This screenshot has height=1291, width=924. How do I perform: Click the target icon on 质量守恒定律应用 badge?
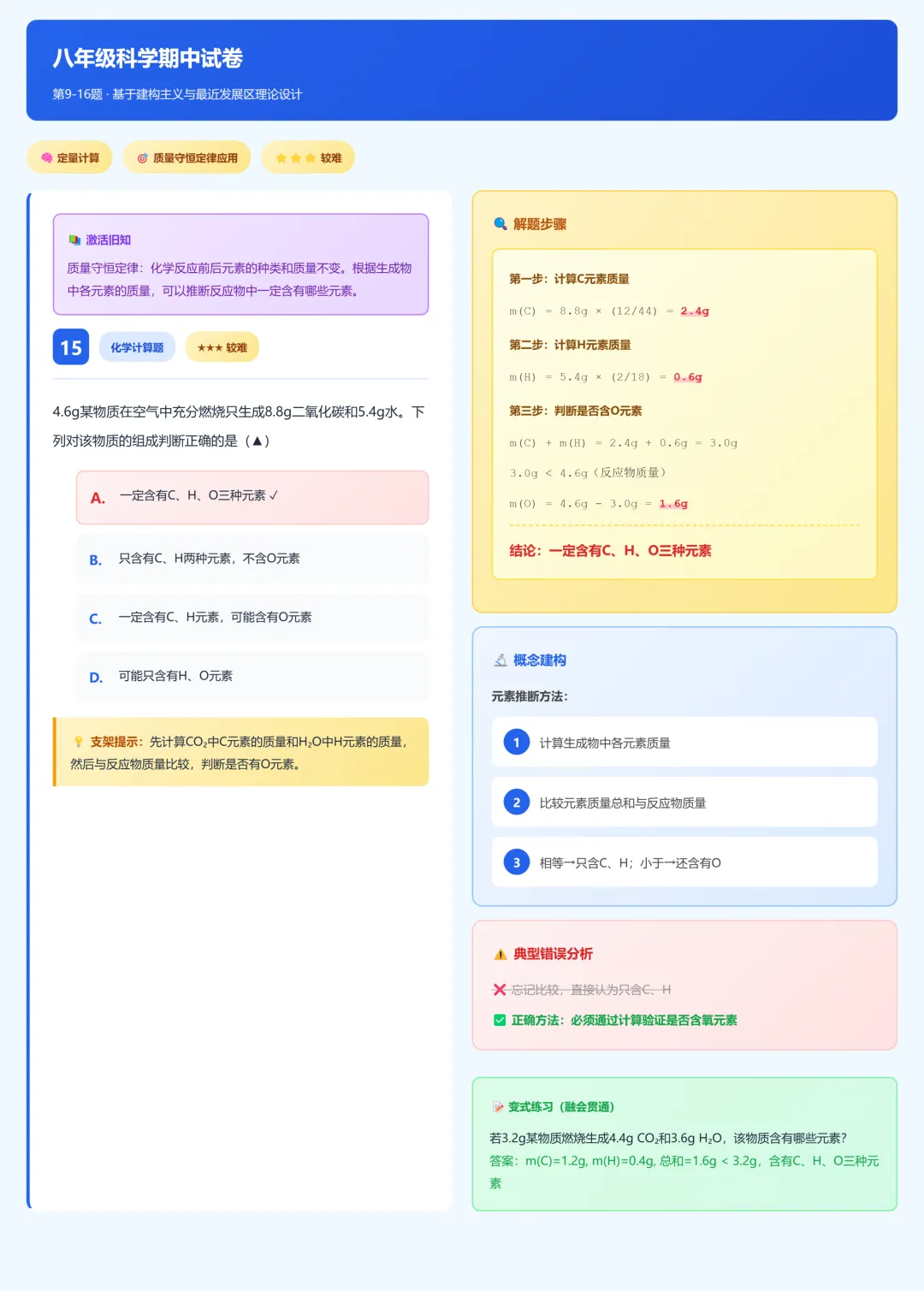(x=141, y=157)
